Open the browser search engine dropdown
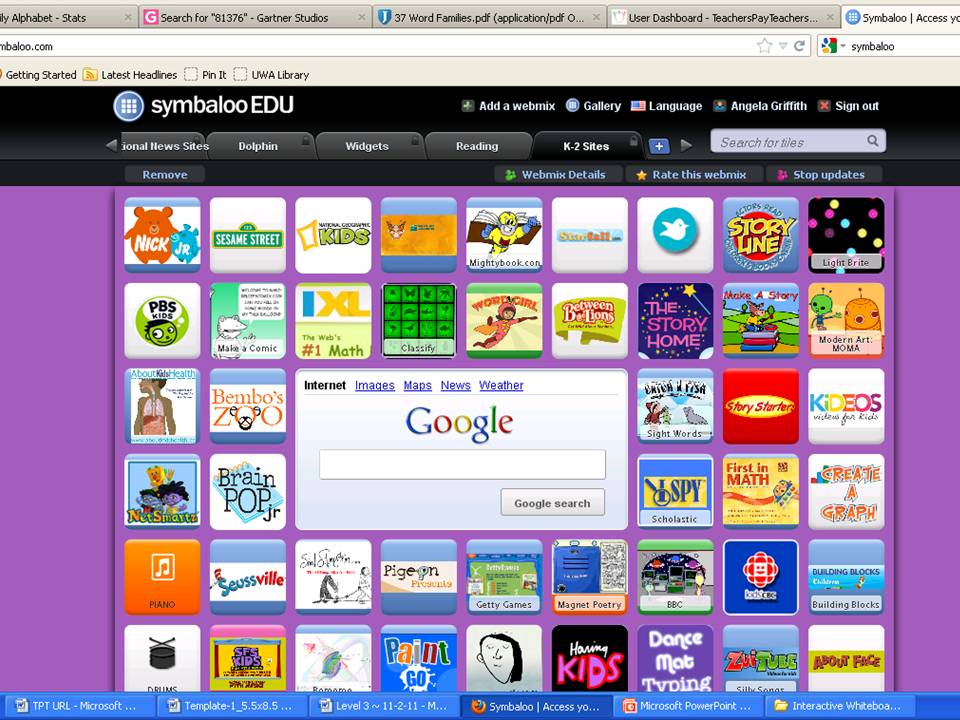The width and height of the screenshot is (960, 720). (x=834, y=46)
